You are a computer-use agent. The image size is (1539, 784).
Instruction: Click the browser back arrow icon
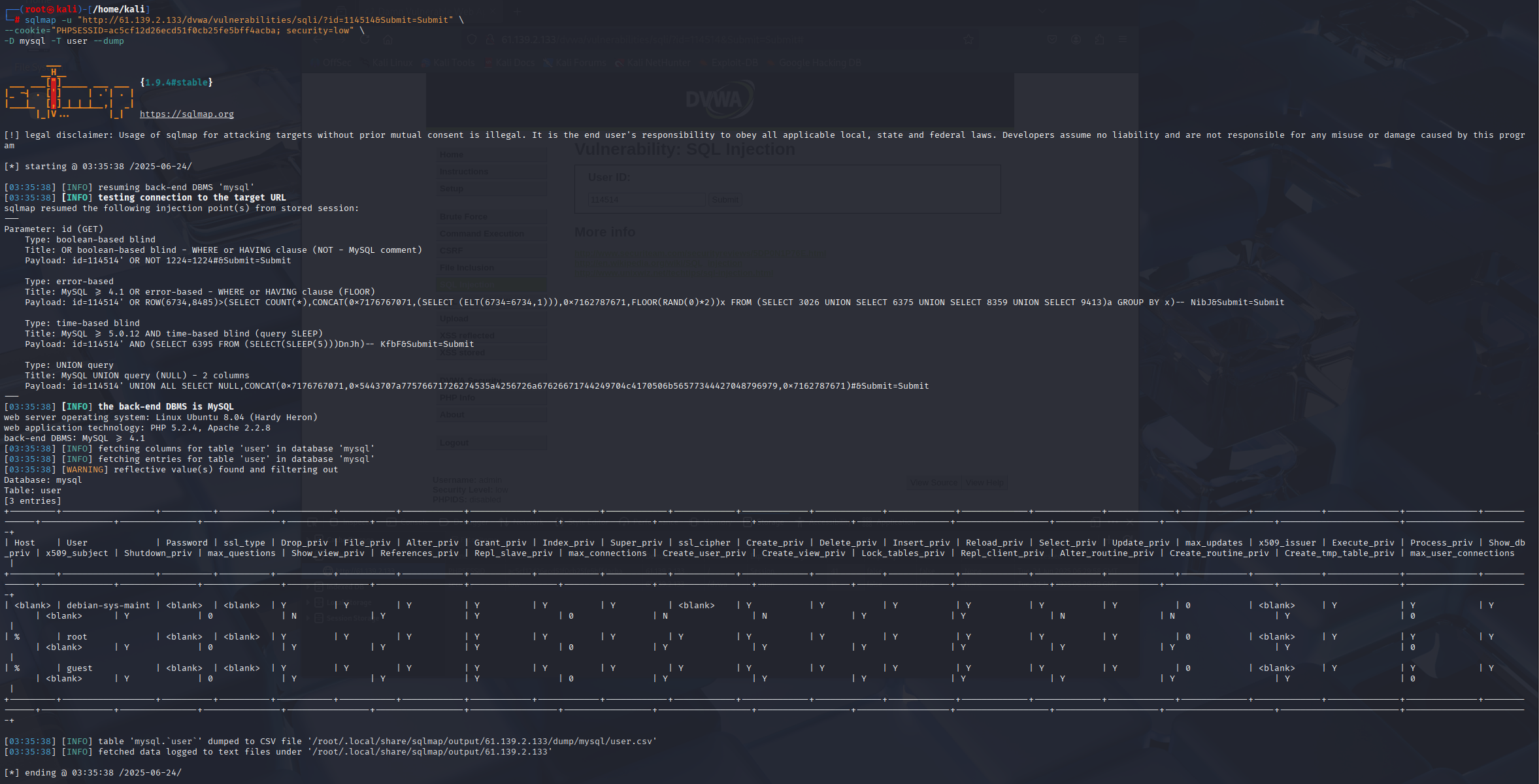[318, 40]
